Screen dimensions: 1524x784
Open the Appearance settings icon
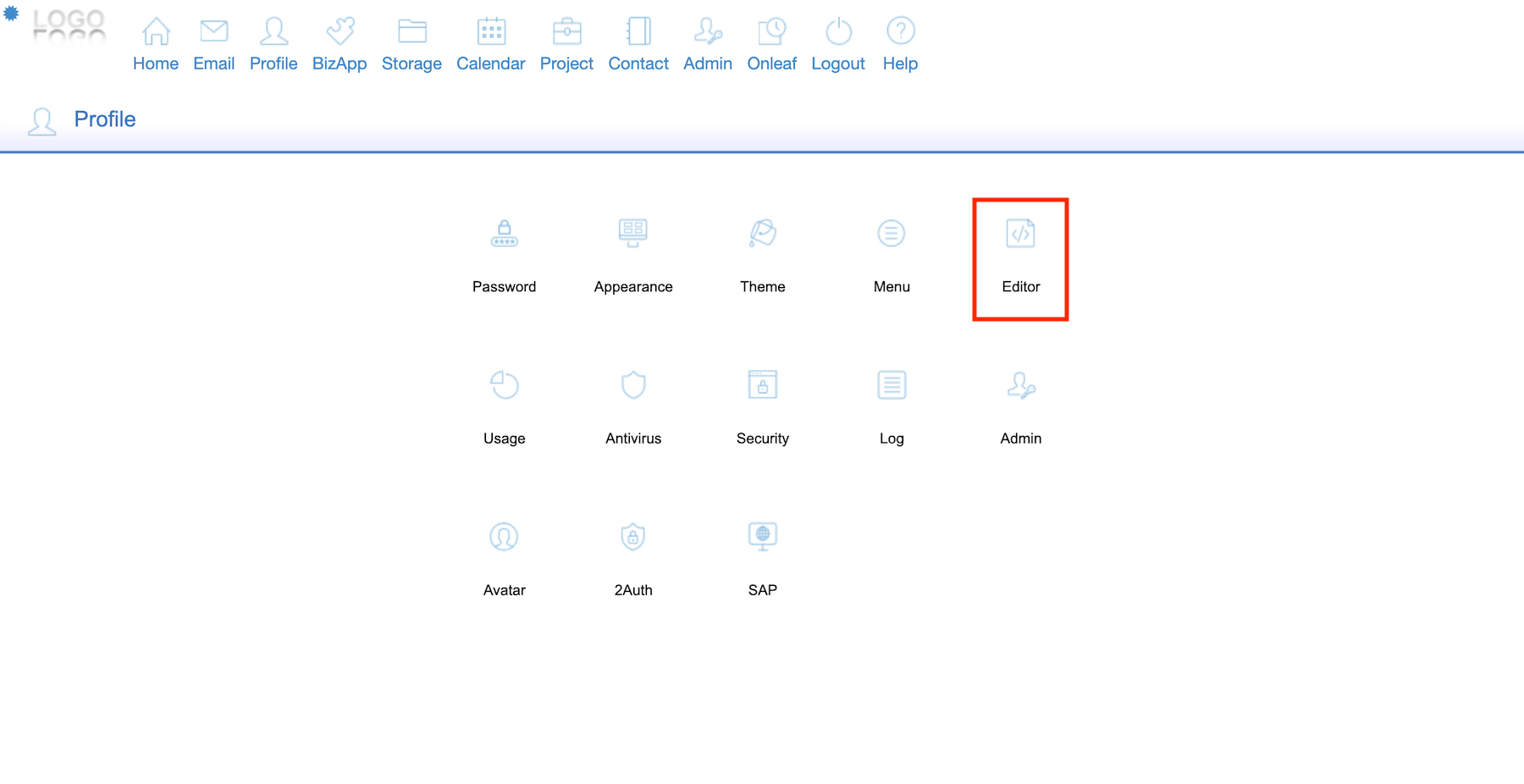[632, 234]
